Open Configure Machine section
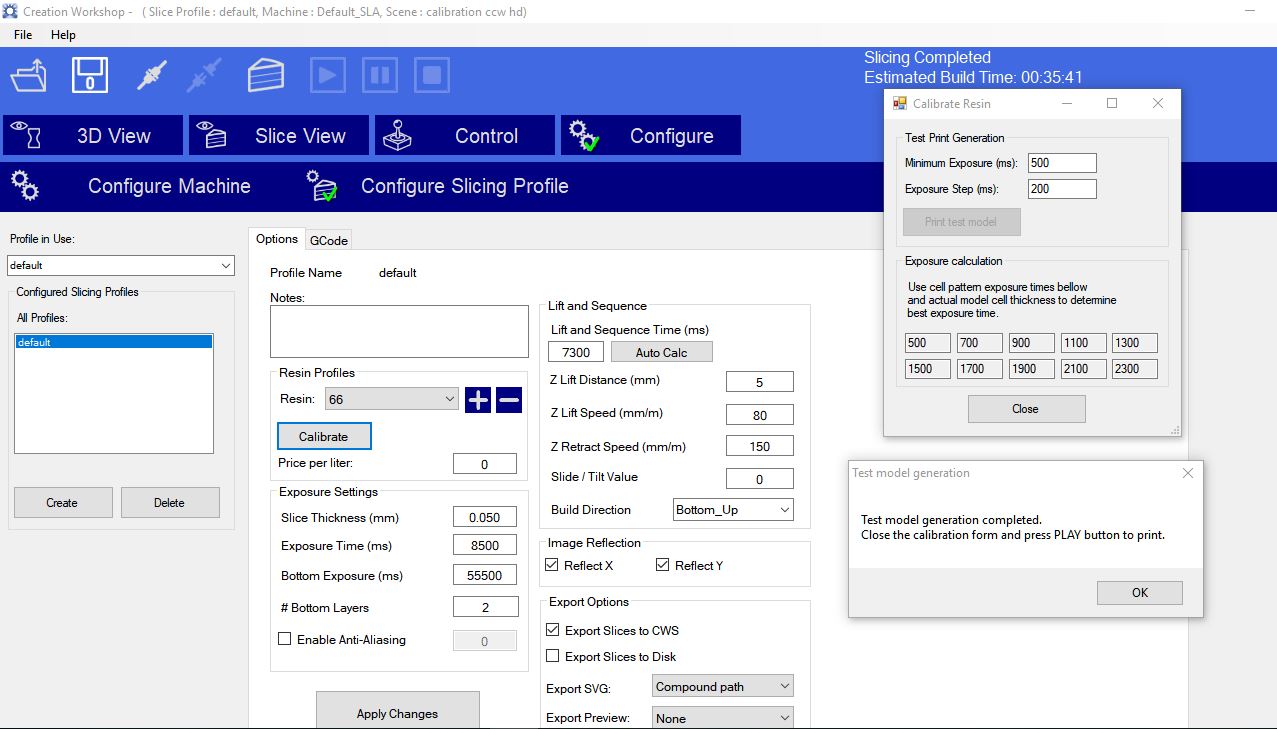Image resolution: width=1277 pixels, height=729 pixels. pos(168,186)
